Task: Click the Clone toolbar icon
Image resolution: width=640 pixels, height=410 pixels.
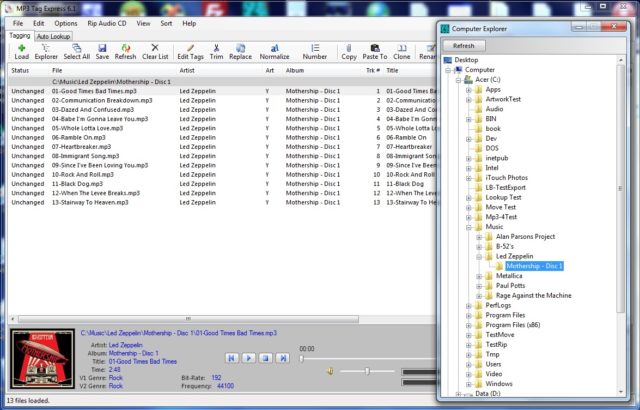Action: pyautogui.click(x=402, y=52)
